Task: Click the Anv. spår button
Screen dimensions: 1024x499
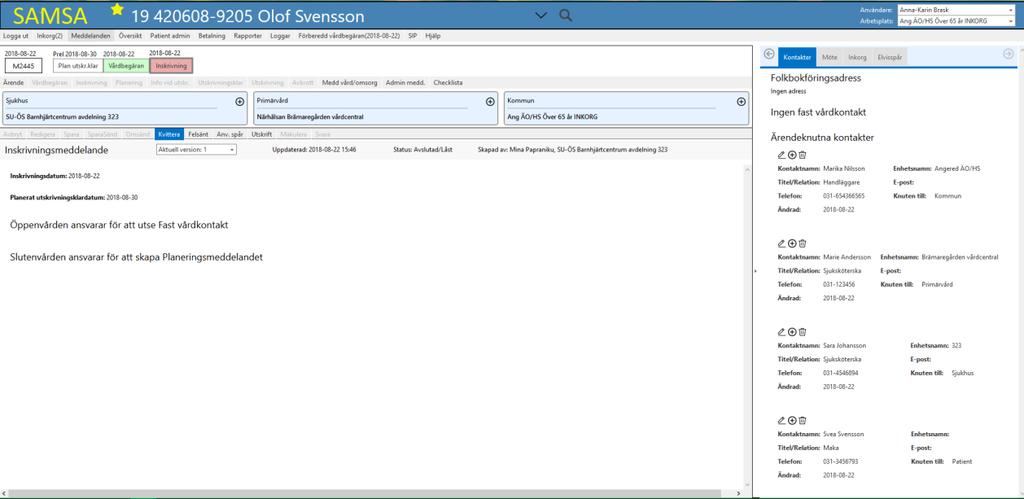Action: (230, 134)
